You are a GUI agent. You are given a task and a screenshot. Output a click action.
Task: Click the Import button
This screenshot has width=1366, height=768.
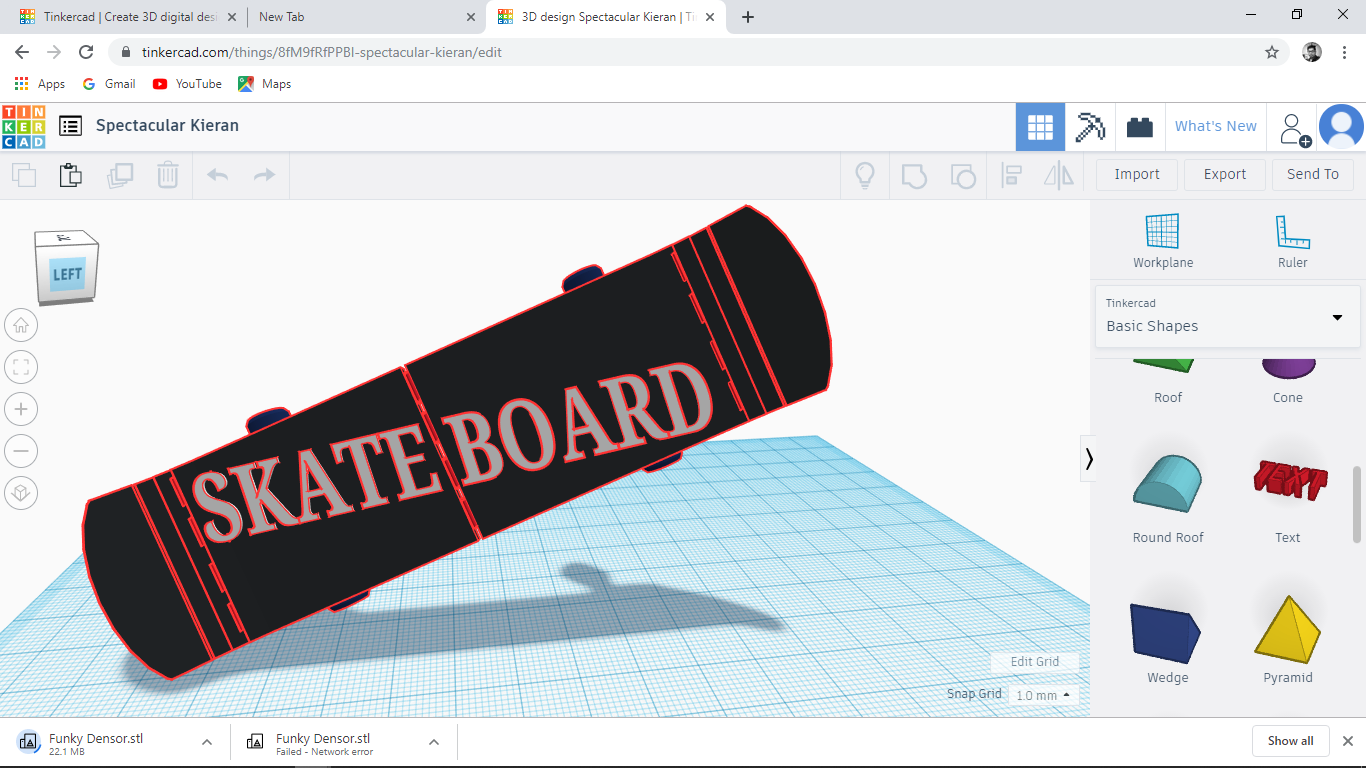[1137, 174]
